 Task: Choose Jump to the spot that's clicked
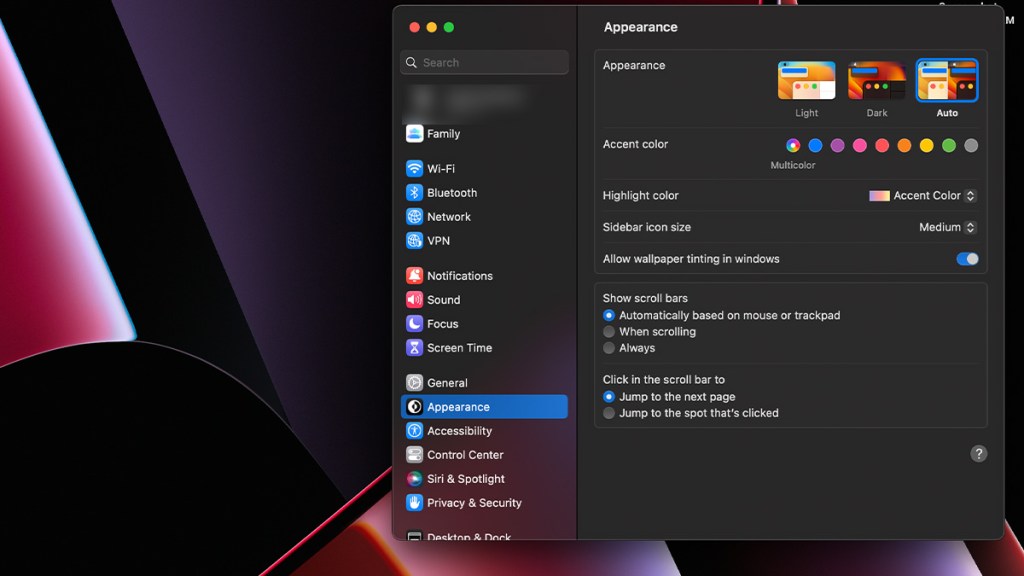click(609, 413)
